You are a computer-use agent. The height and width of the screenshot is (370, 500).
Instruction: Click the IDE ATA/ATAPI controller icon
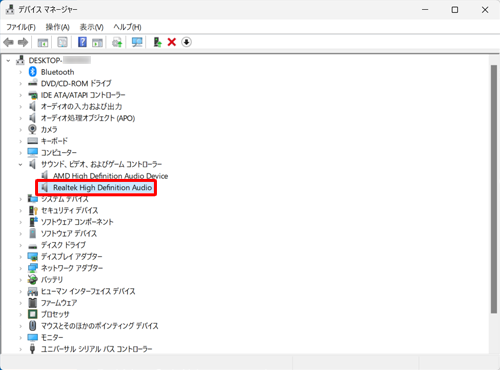click(x=32, y=95)
